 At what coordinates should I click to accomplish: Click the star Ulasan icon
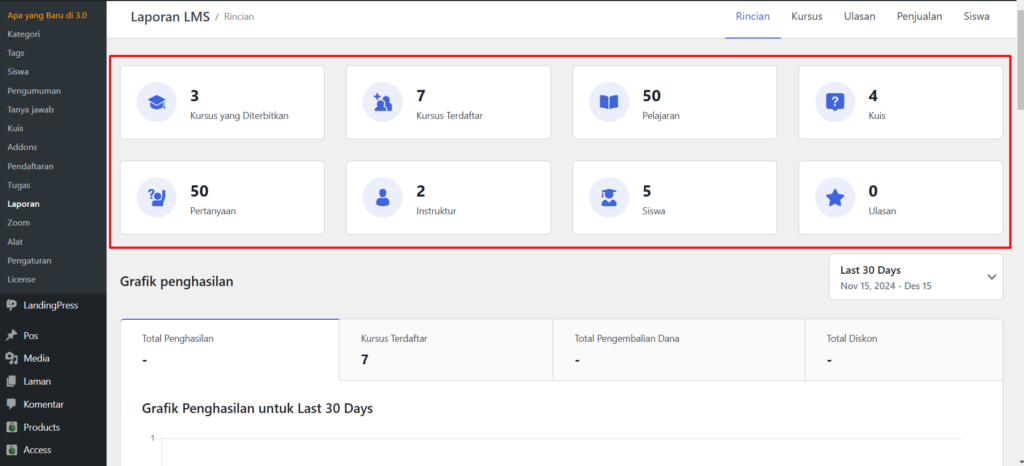834,197
